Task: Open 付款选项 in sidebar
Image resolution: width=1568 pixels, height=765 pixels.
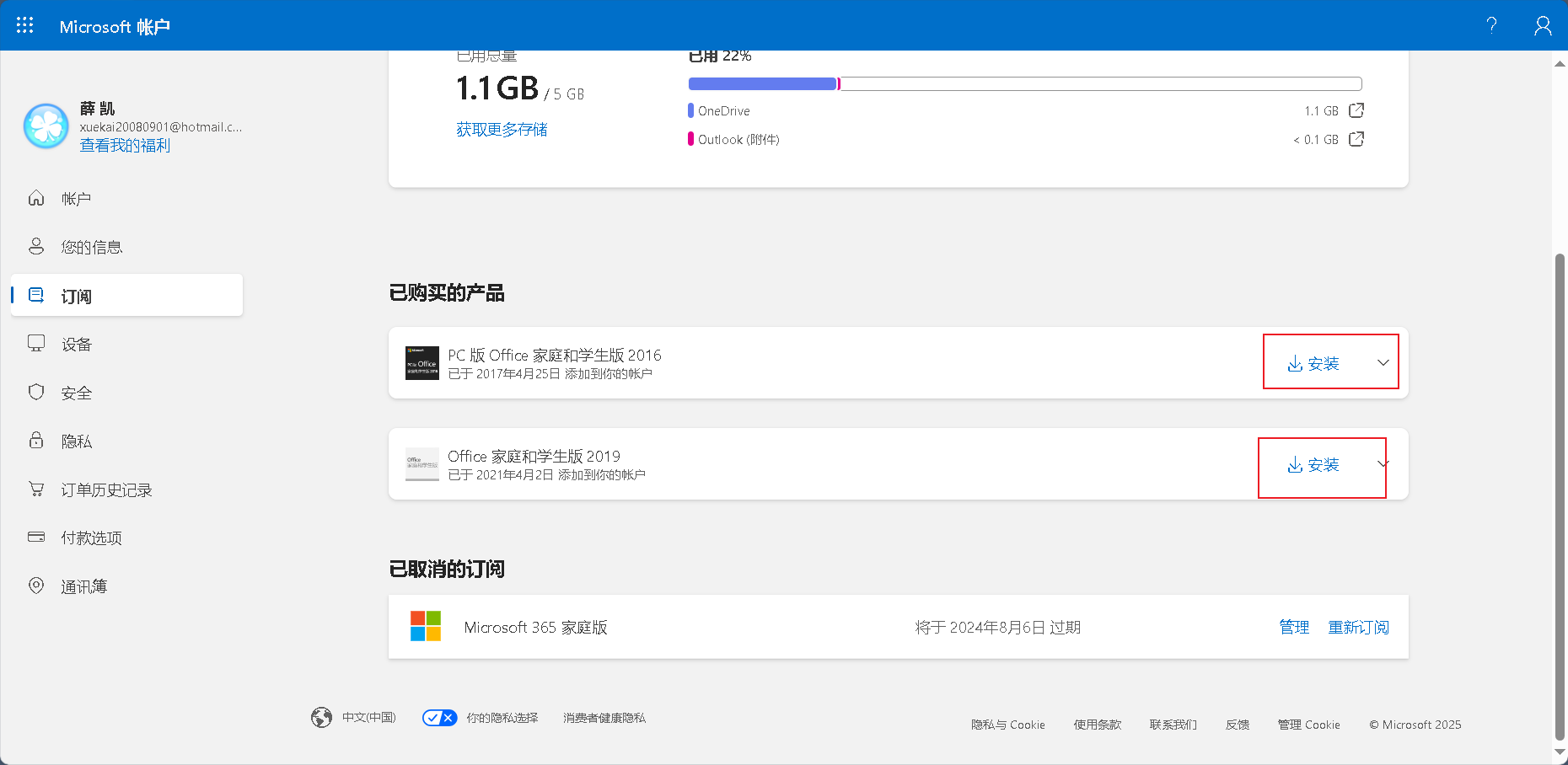Action: point(126,538)
